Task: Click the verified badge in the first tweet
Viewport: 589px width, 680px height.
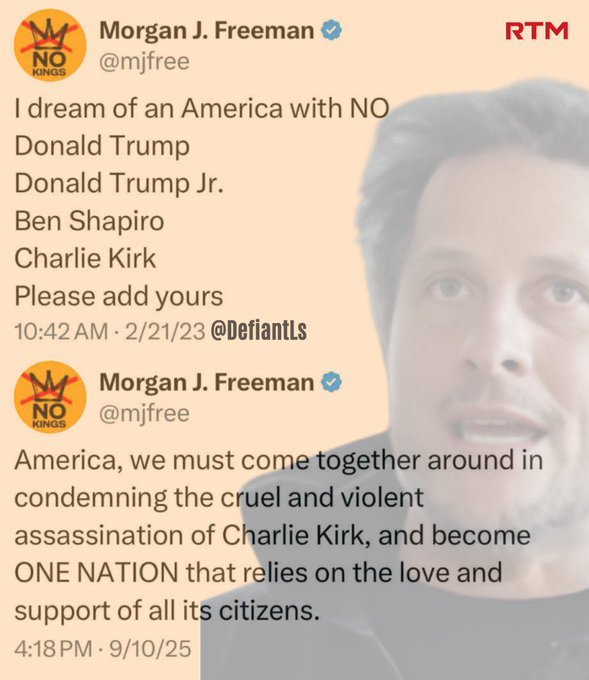Action: point(332,30)
